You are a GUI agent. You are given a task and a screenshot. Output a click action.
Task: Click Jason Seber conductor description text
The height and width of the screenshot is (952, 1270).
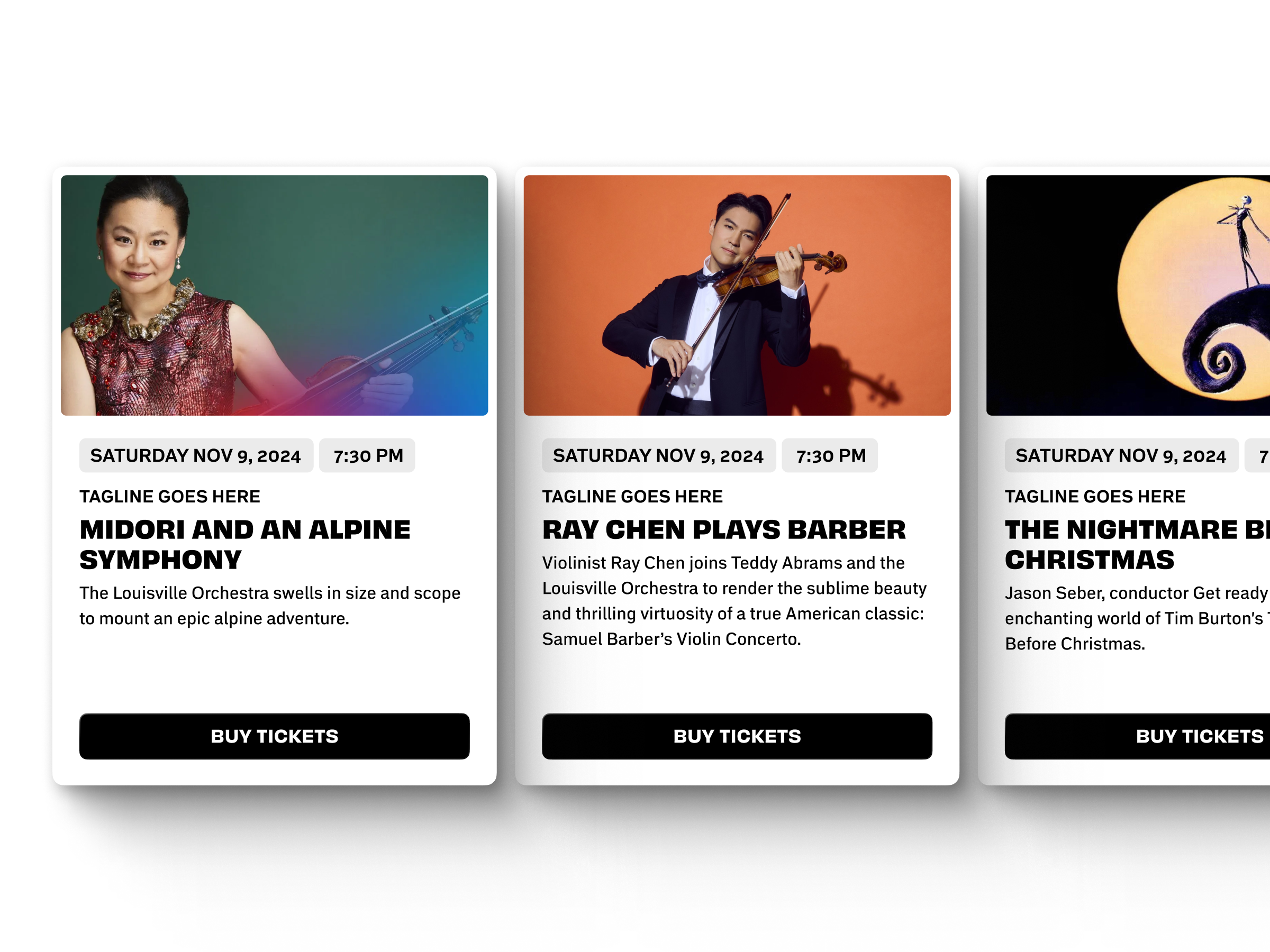click(x=1137, y=618)
